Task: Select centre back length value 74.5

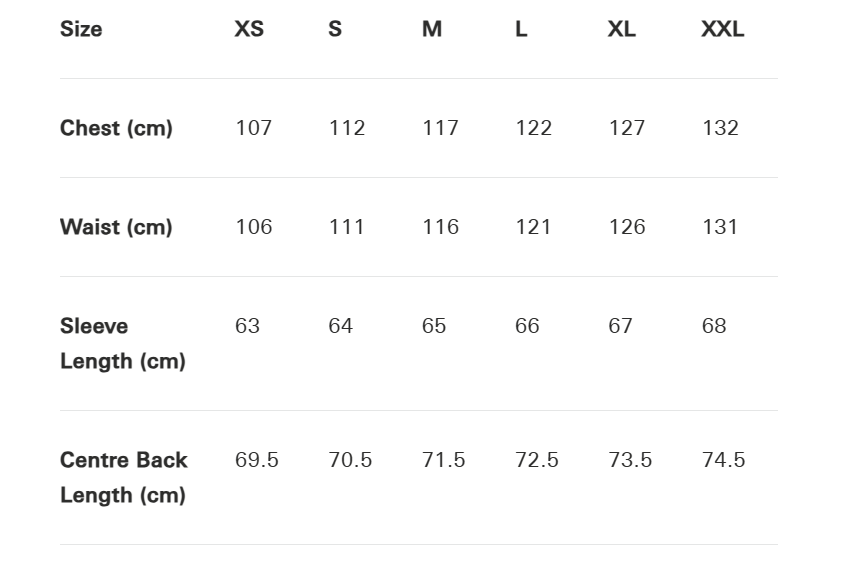Action: coord(723,460)
